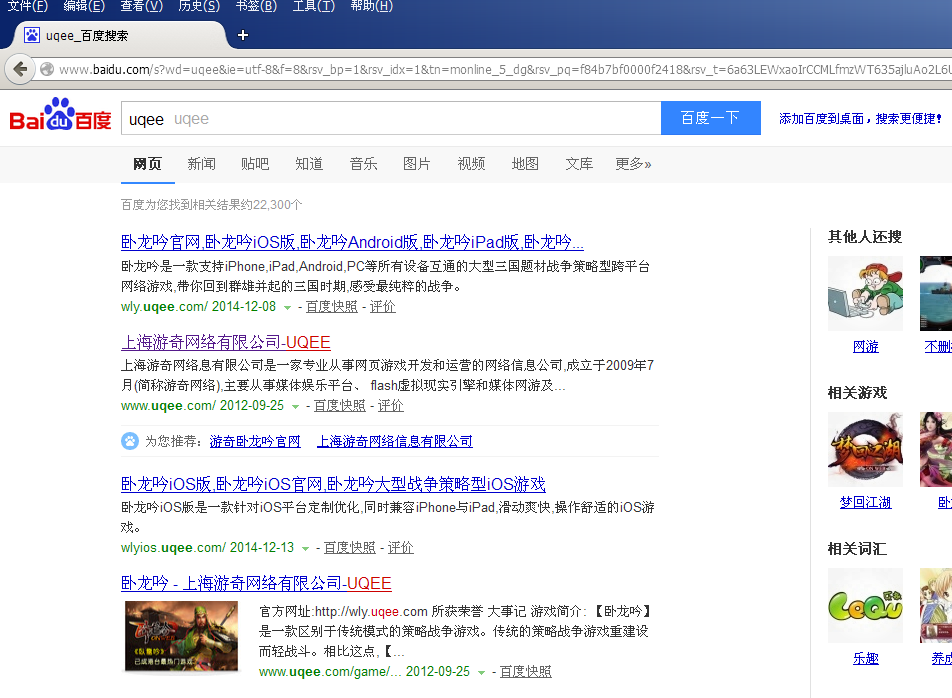Expand dropdown arrow next to wlyios.uqee.com 2014-12-13
This screenshot has height=698, width=952.
[x=305, y=549]
